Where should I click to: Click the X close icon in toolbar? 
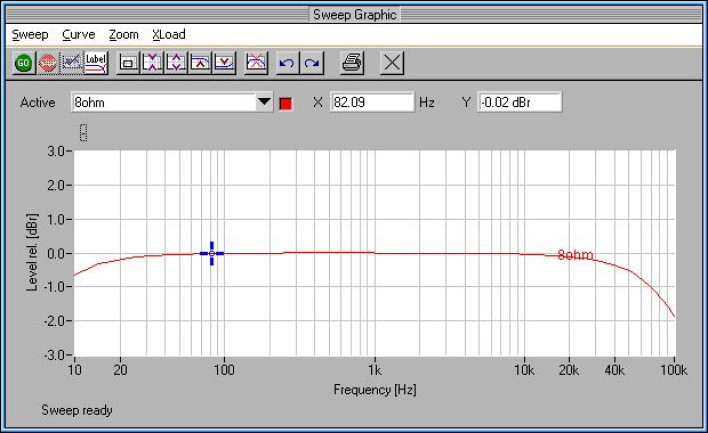[x=392, y=63]
